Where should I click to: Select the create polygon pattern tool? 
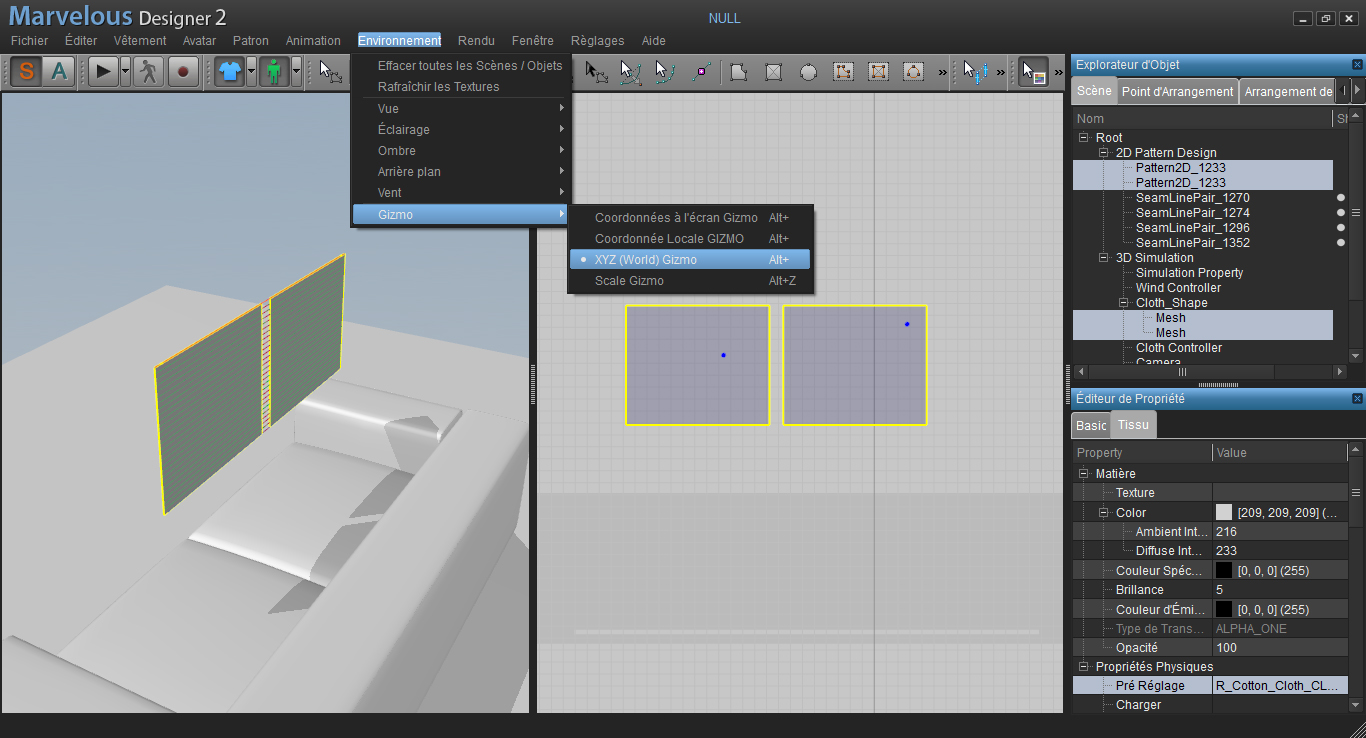[739, 71]
